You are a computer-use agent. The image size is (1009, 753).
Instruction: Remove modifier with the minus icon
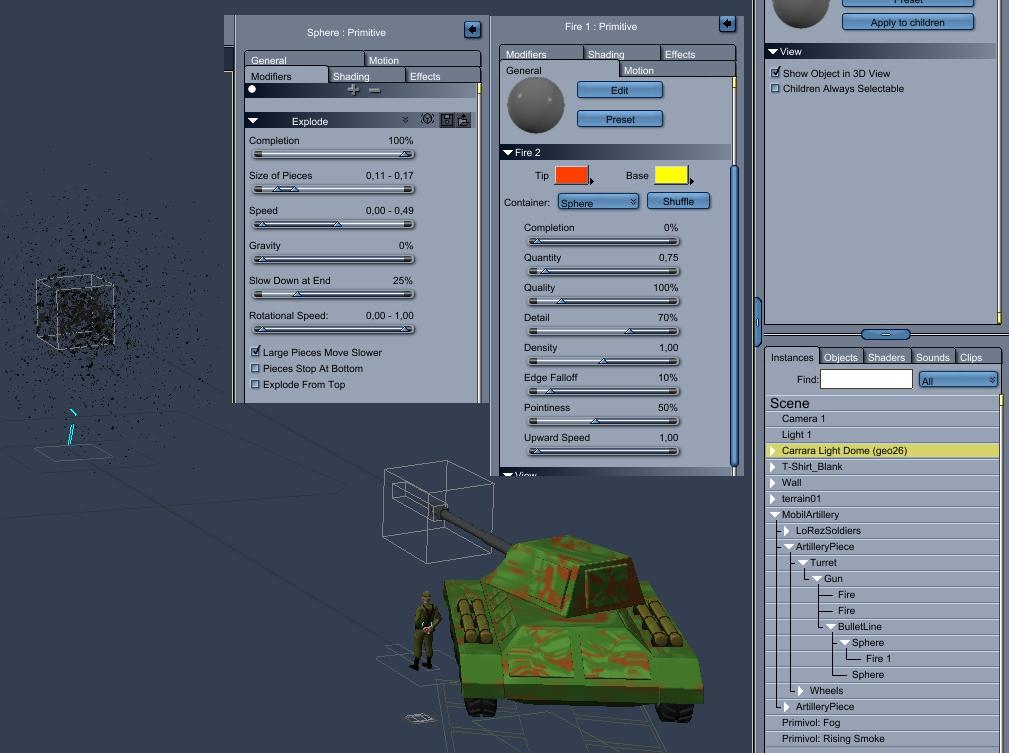[x=375, y=91]
